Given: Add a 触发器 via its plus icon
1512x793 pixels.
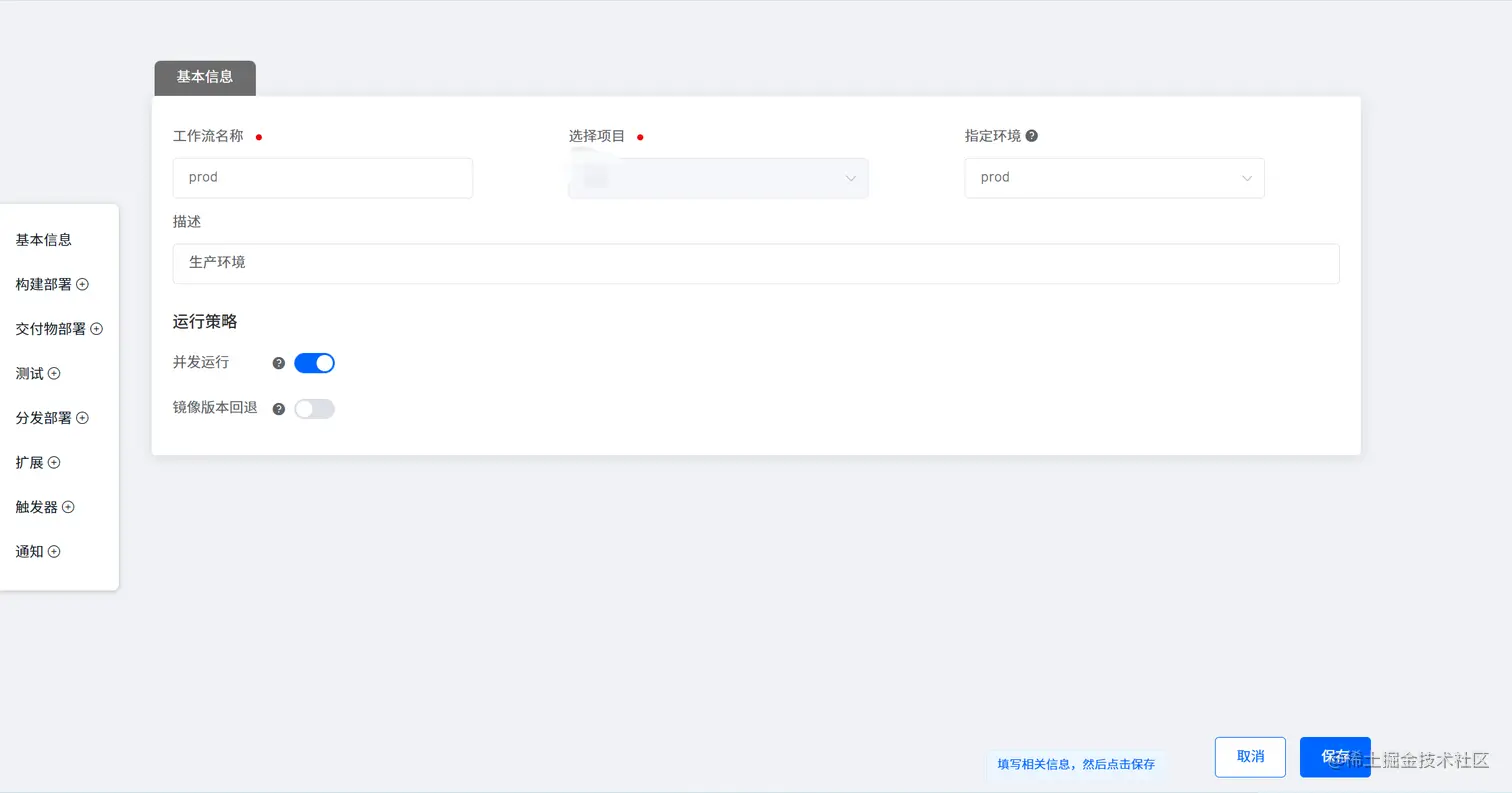Looking at the screenshot, I should (x=69, y=507).
